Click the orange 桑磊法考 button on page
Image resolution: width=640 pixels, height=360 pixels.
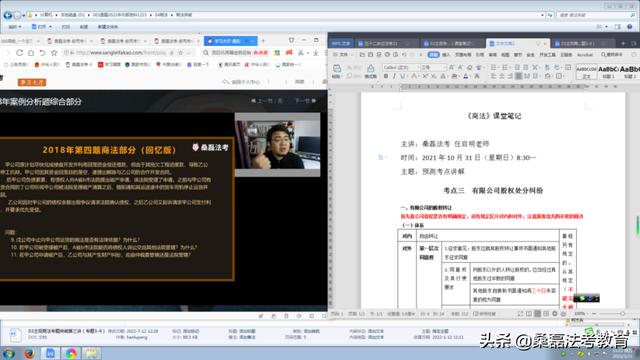point(32,82)
